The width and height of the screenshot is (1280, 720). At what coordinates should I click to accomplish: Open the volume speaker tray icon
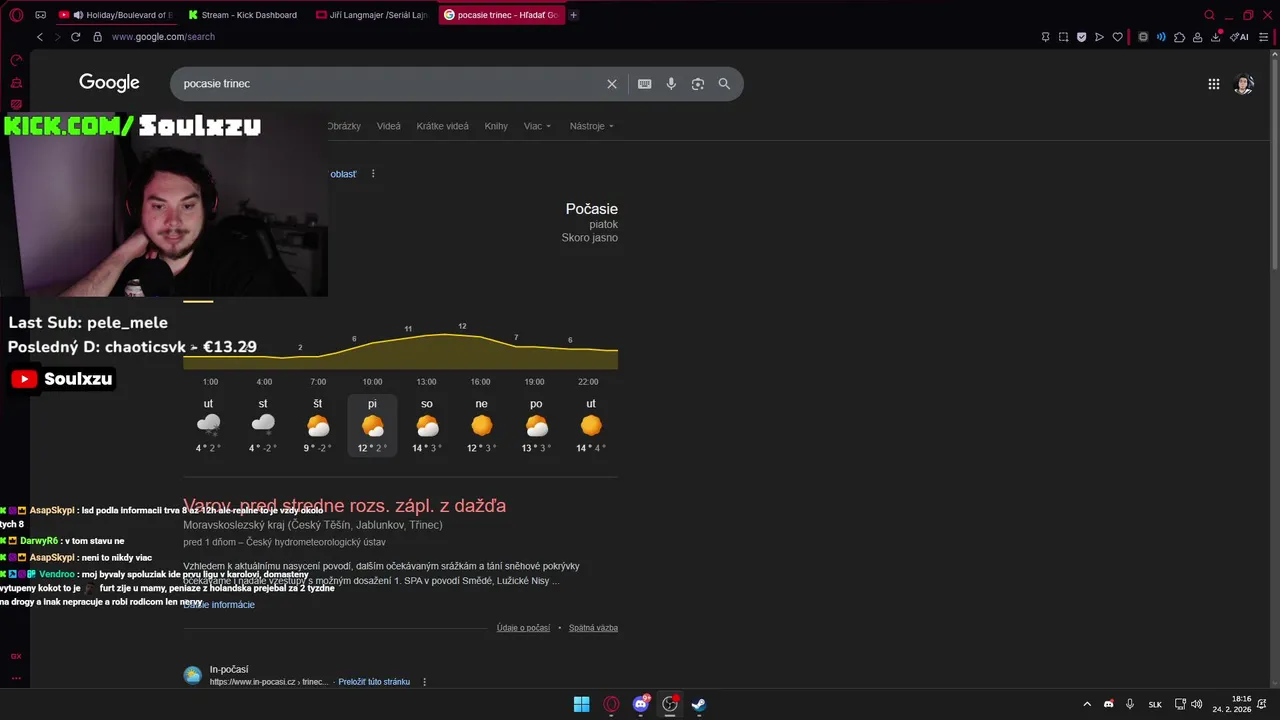1197,704
